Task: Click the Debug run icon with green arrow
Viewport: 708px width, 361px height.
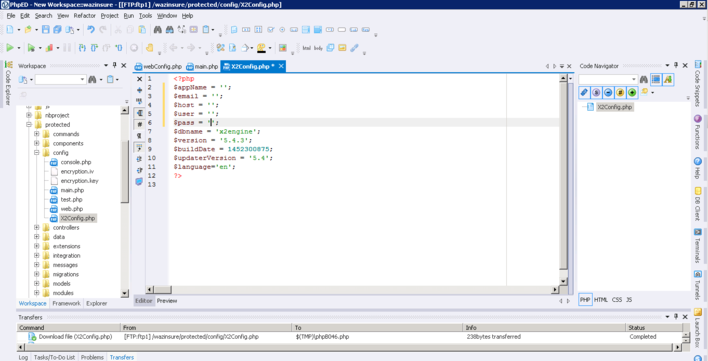Action: (31, 47)
